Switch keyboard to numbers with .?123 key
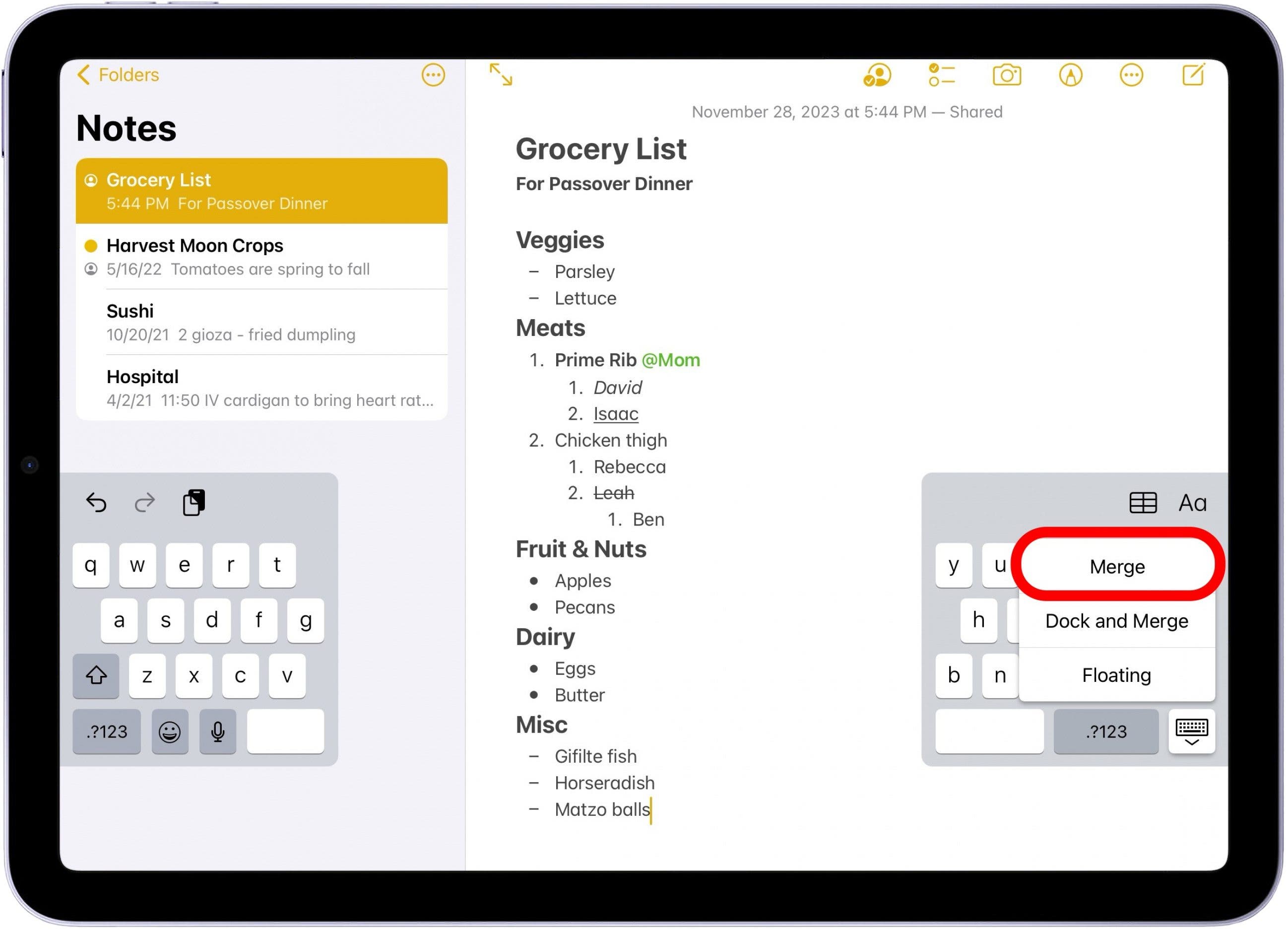Screen dimensions: 1288x930 106,731
